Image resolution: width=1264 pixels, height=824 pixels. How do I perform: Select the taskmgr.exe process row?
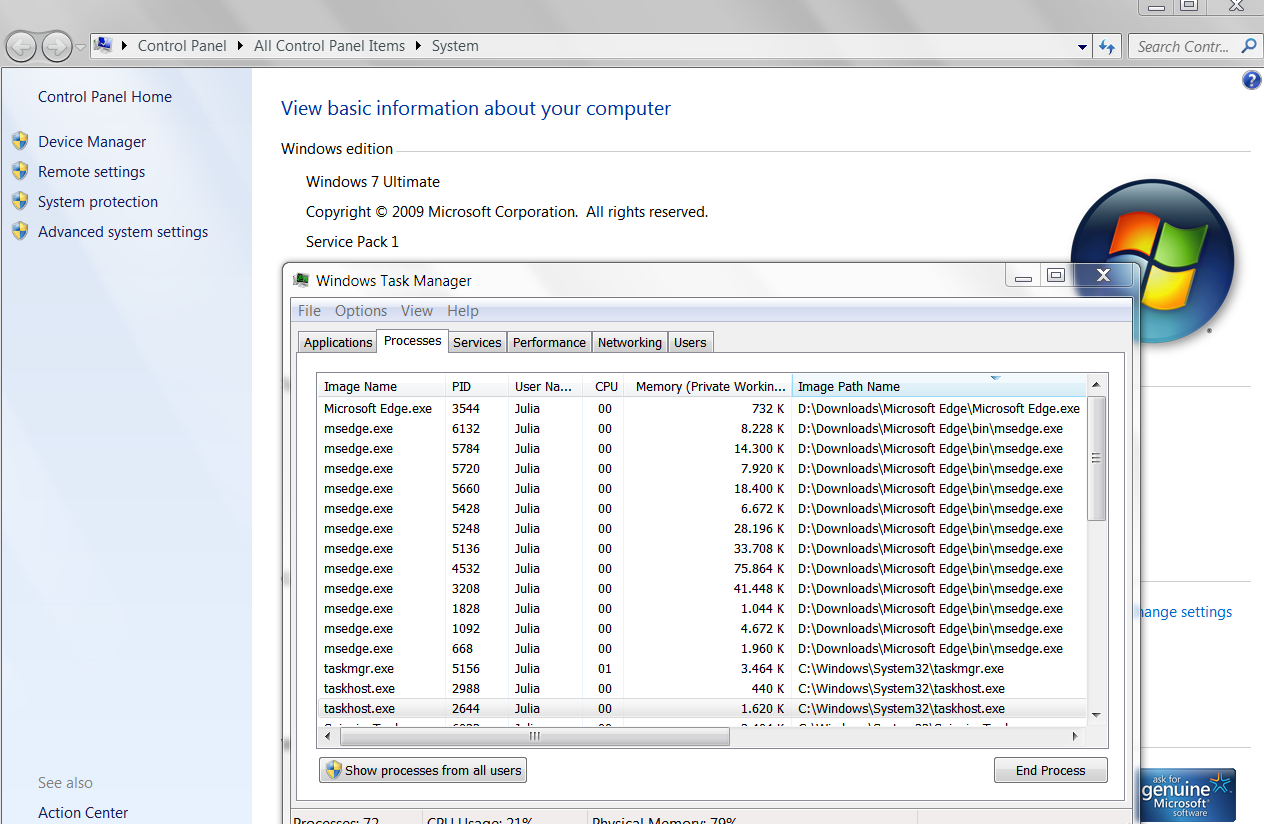coord(701,668)
